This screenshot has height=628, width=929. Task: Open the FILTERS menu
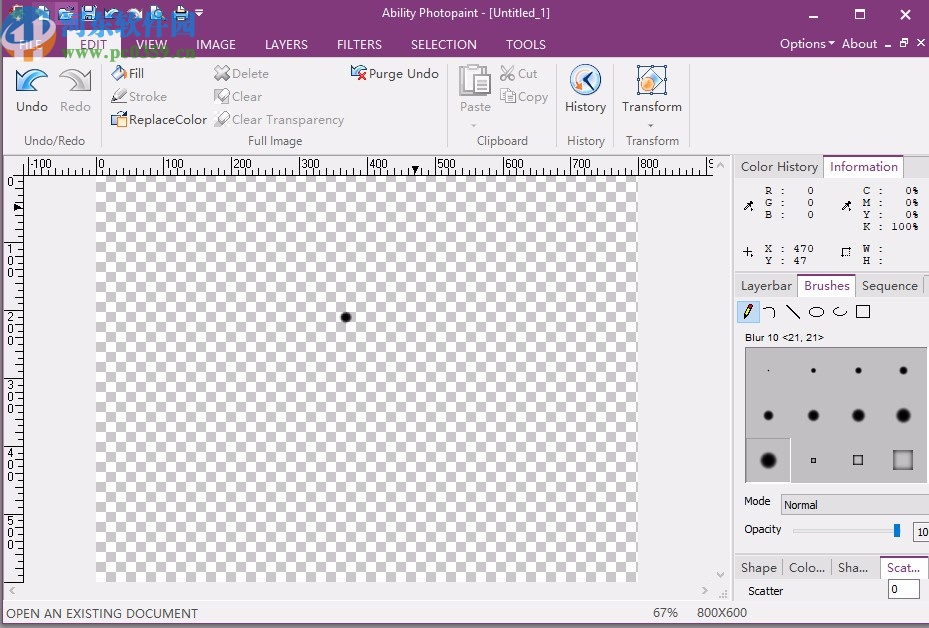coord(359,44)
